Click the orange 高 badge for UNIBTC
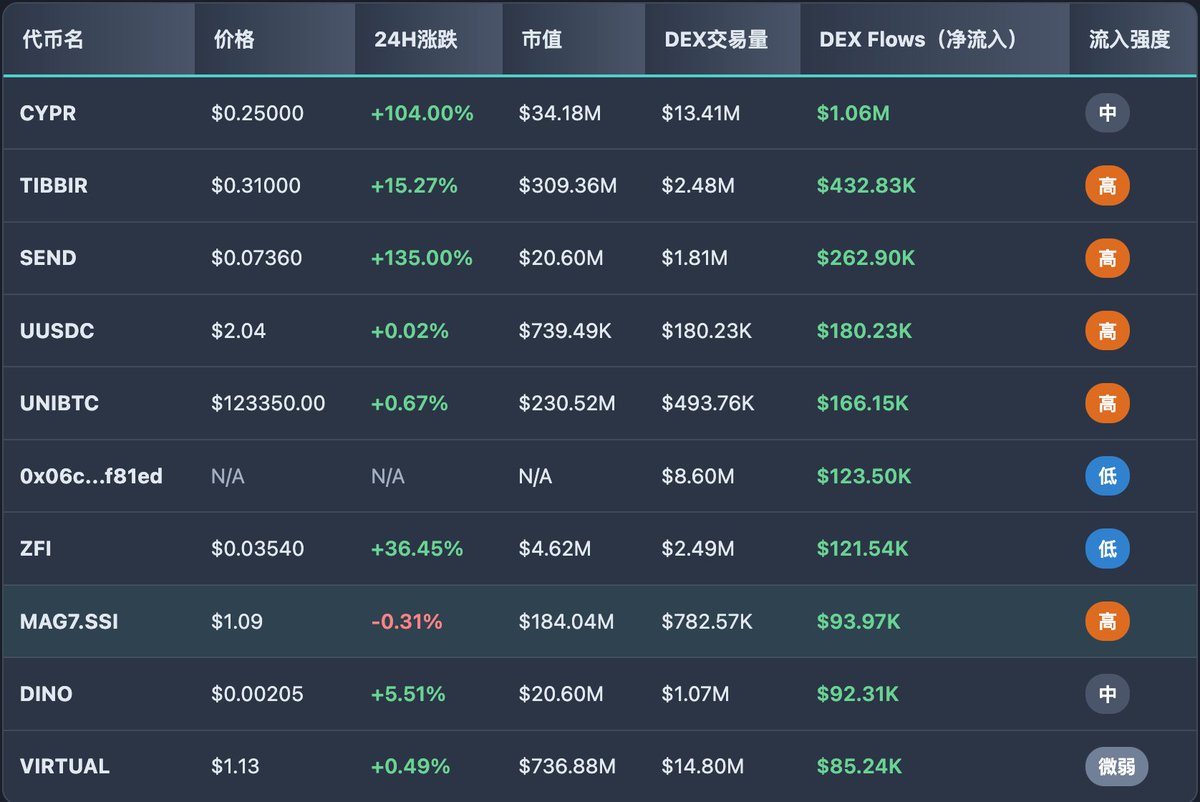Screen dimensions: 1200x802 pos(1107,404)
